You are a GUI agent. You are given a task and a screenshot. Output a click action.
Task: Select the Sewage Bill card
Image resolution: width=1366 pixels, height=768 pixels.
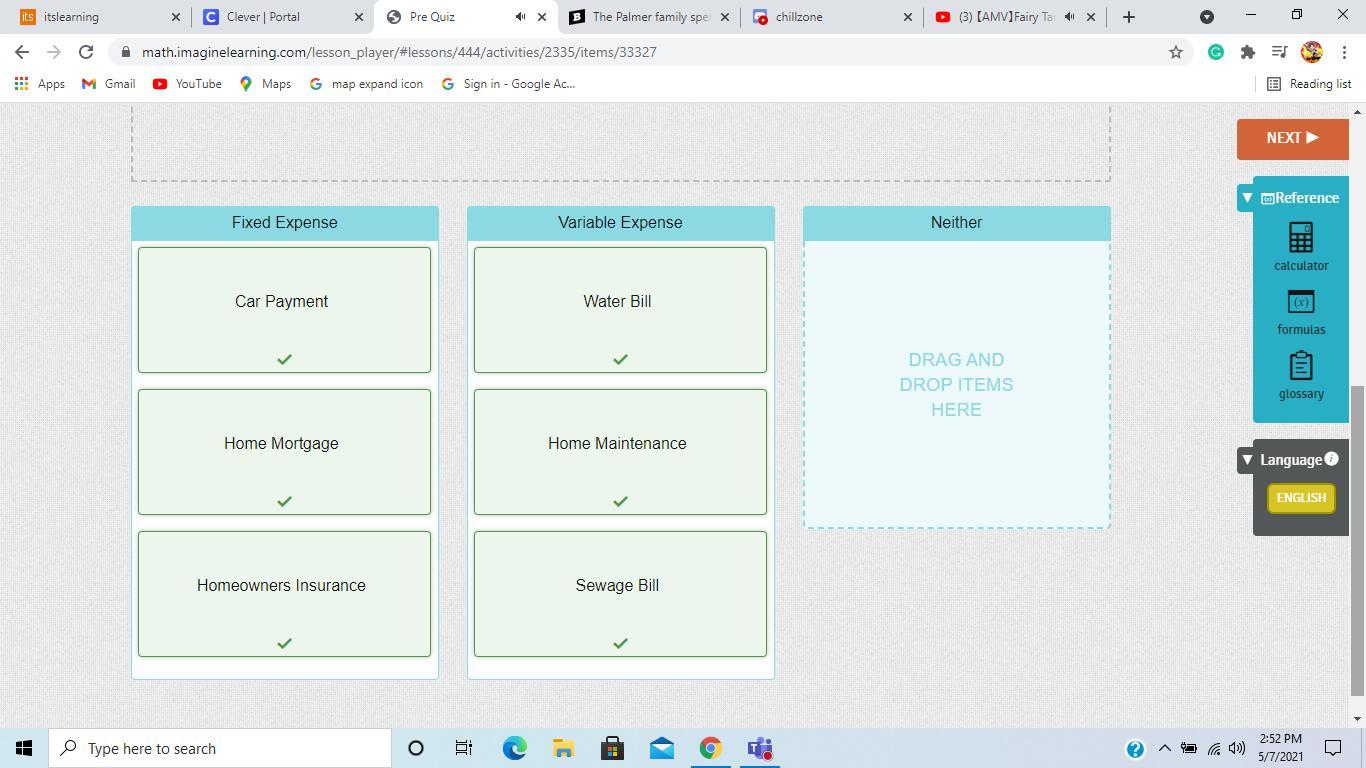tap(620, 594)
